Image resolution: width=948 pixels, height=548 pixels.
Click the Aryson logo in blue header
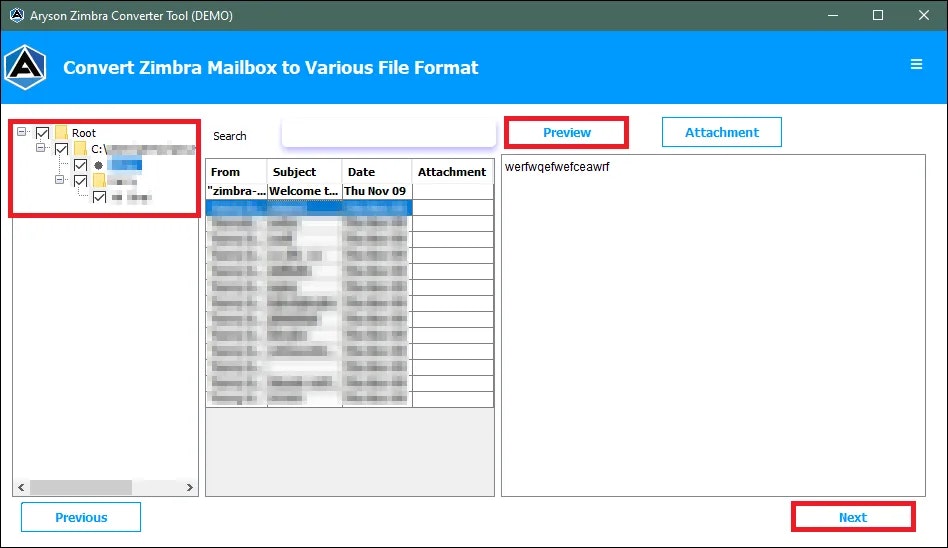tap(25, 67)
